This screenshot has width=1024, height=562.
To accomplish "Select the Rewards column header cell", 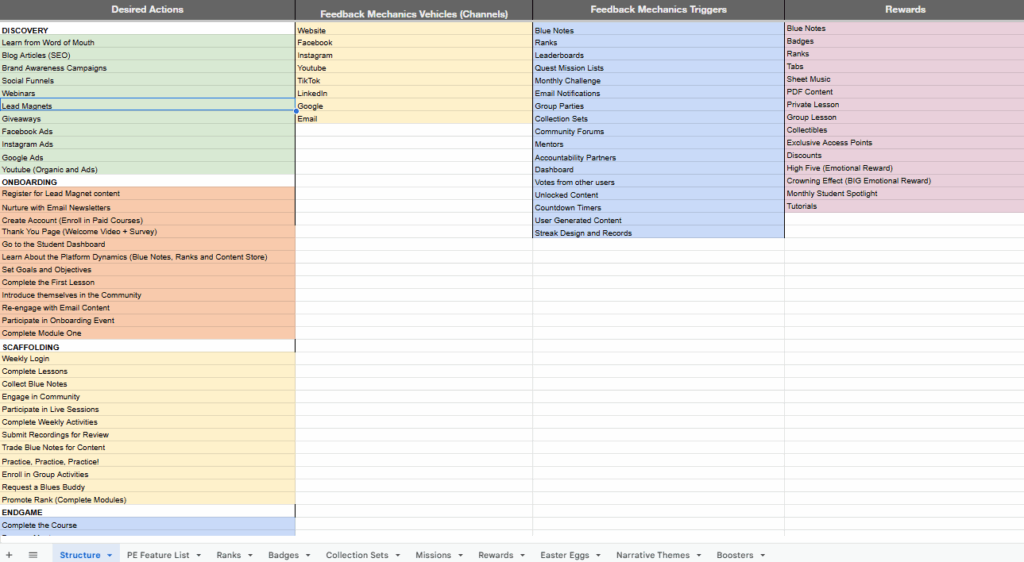I will coord(904,10).
